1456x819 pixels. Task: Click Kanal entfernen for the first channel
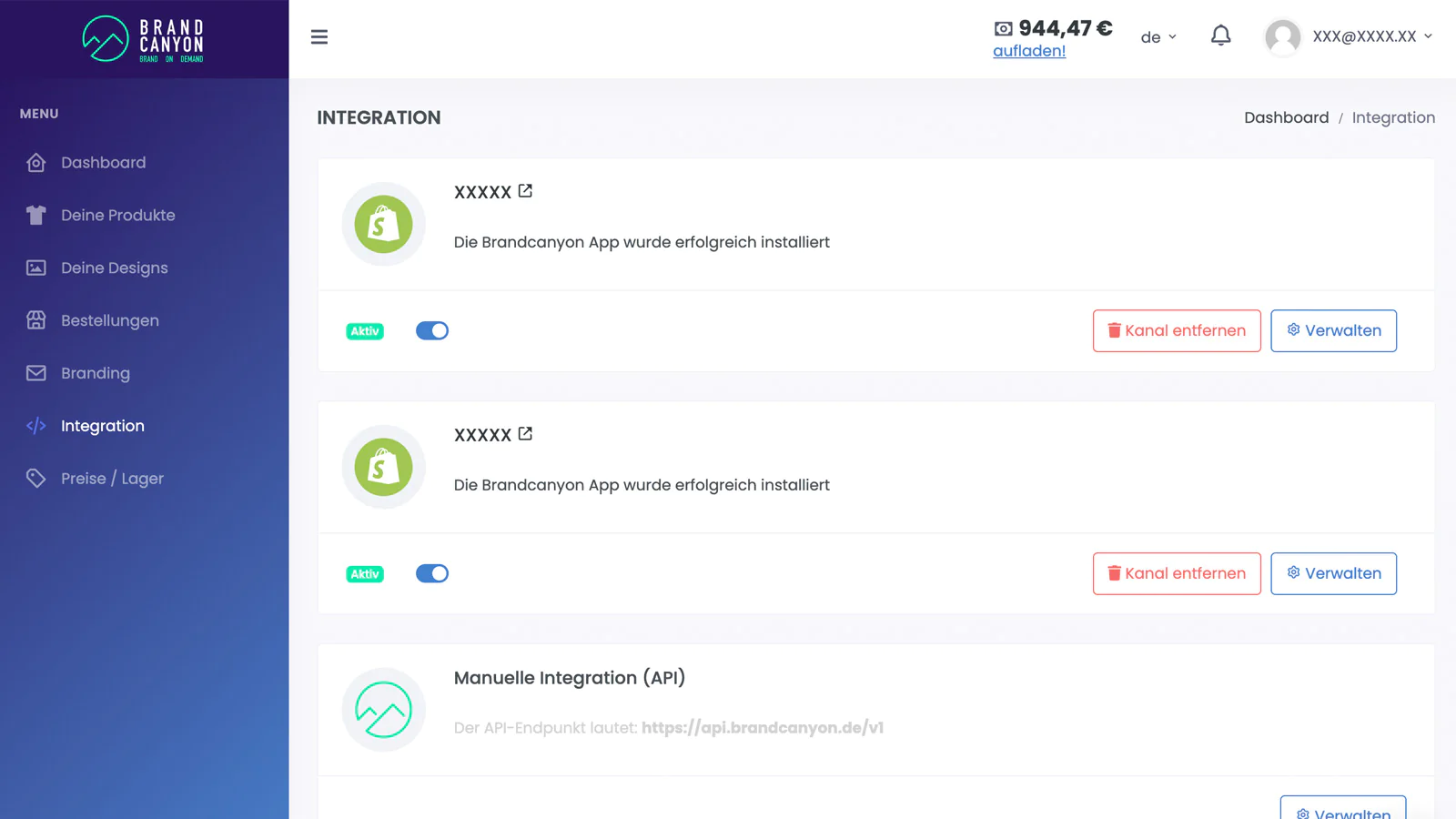click(1176, 331)
